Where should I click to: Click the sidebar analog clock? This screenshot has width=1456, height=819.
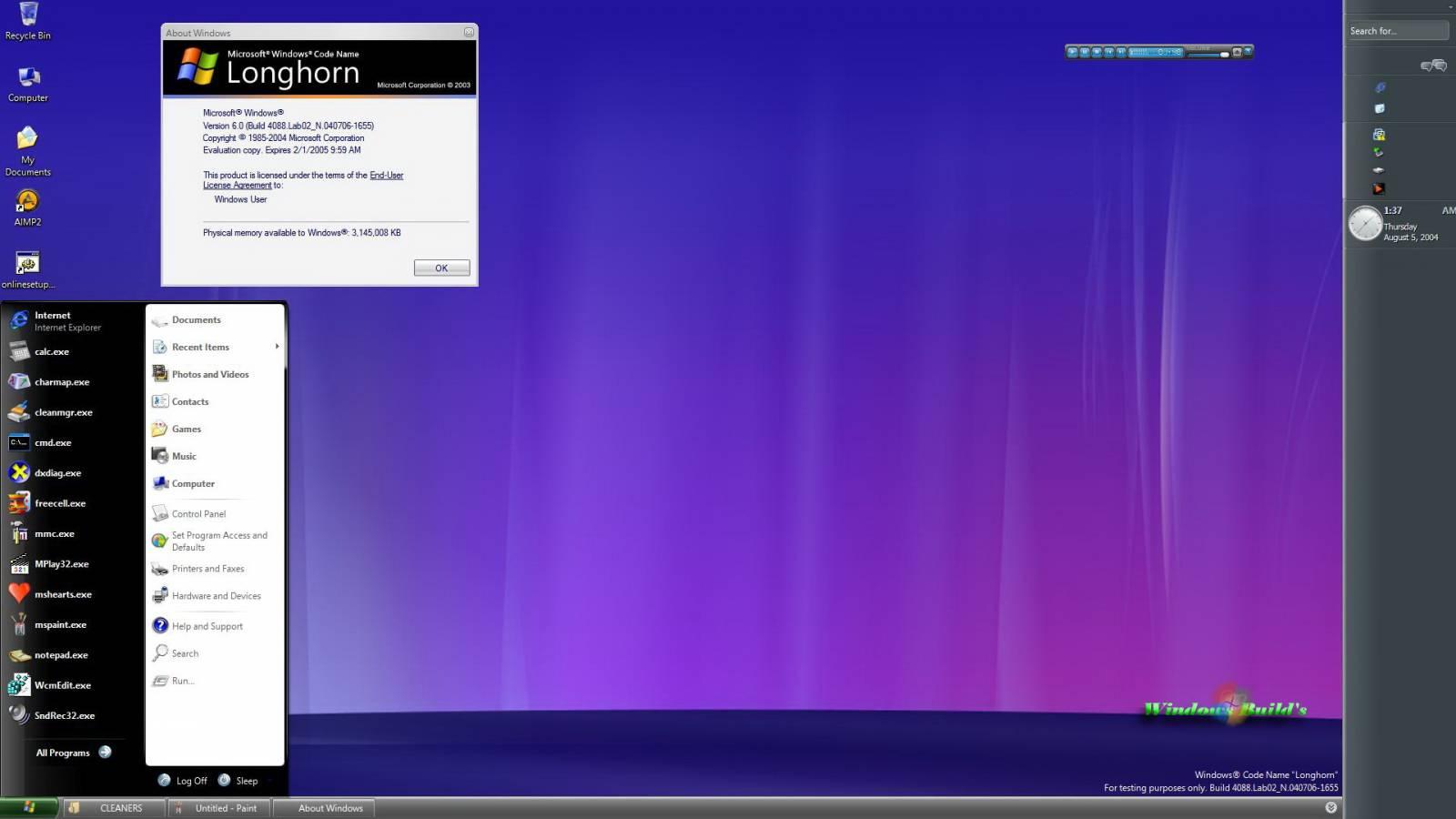tap(1365, 224)
